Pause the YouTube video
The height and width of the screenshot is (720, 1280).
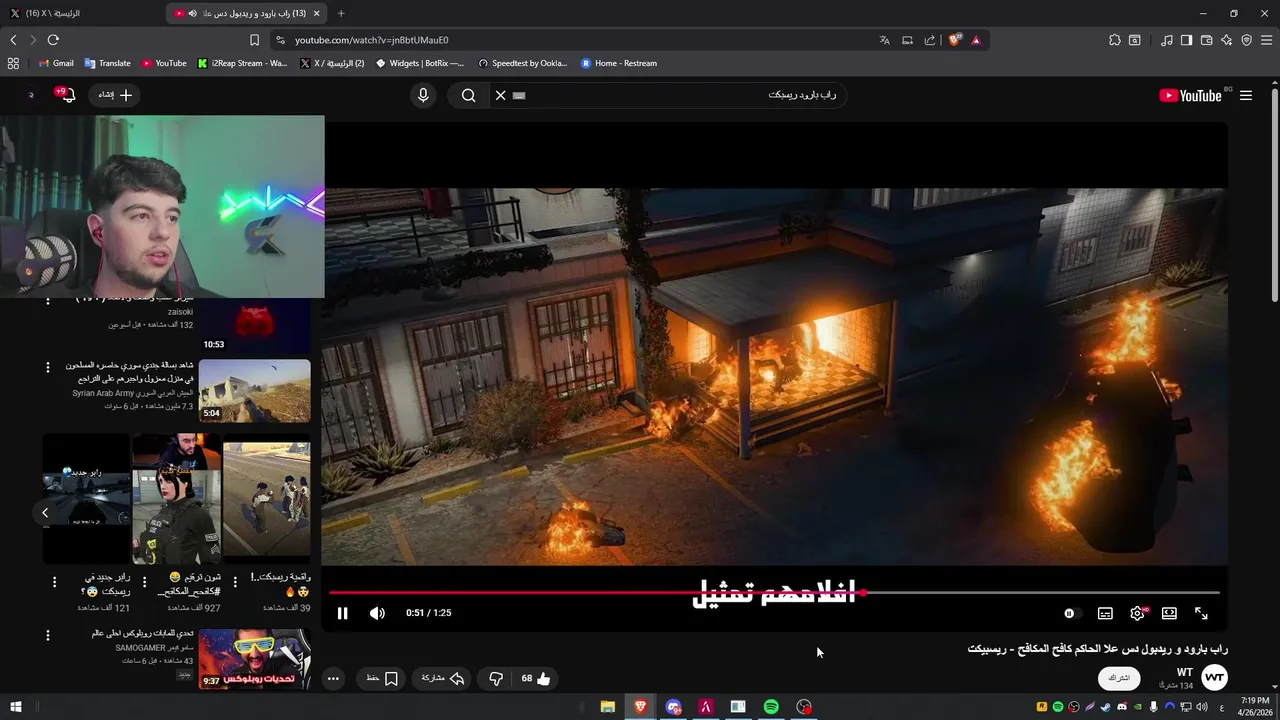click(342, 613)
